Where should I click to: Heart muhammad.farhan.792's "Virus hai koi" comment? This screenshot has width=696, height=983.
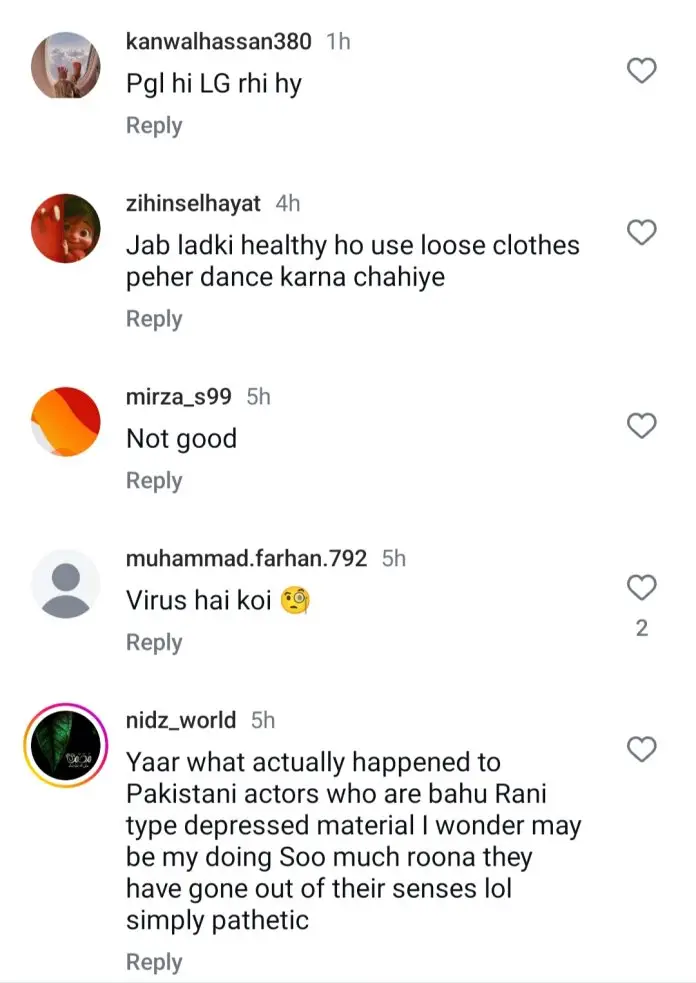[641, 587]
